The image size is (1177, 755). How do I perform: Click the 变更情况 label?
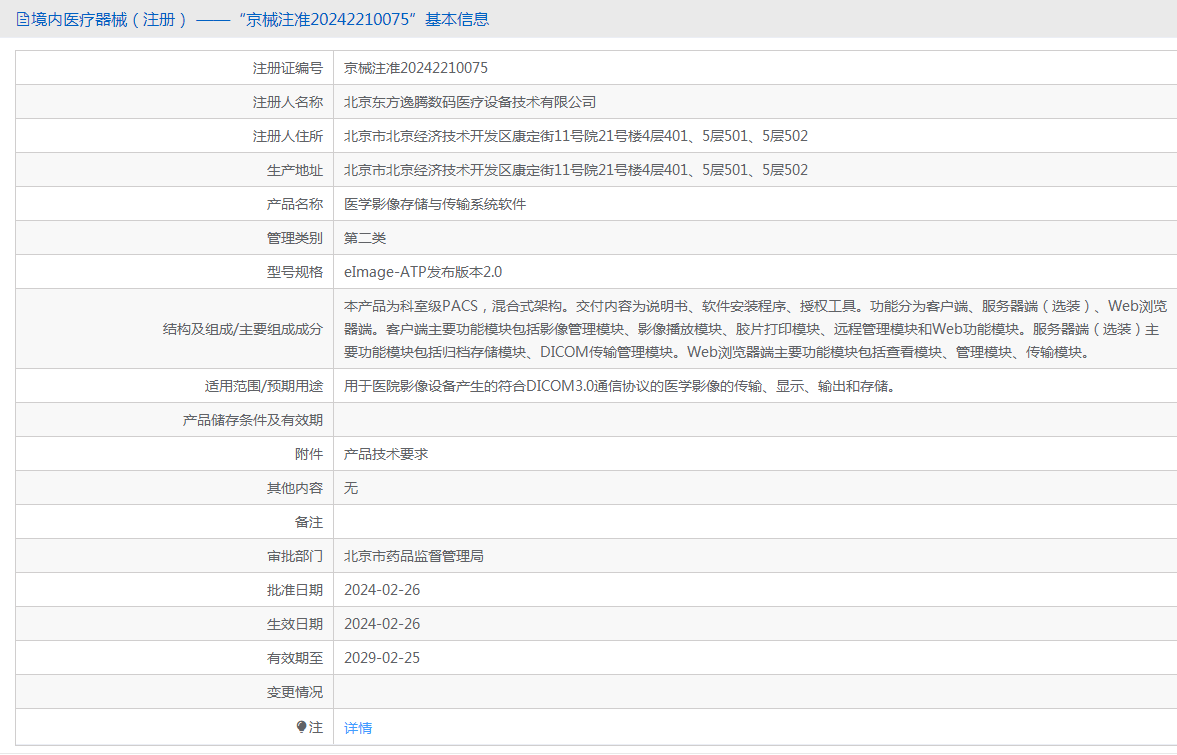294,692
